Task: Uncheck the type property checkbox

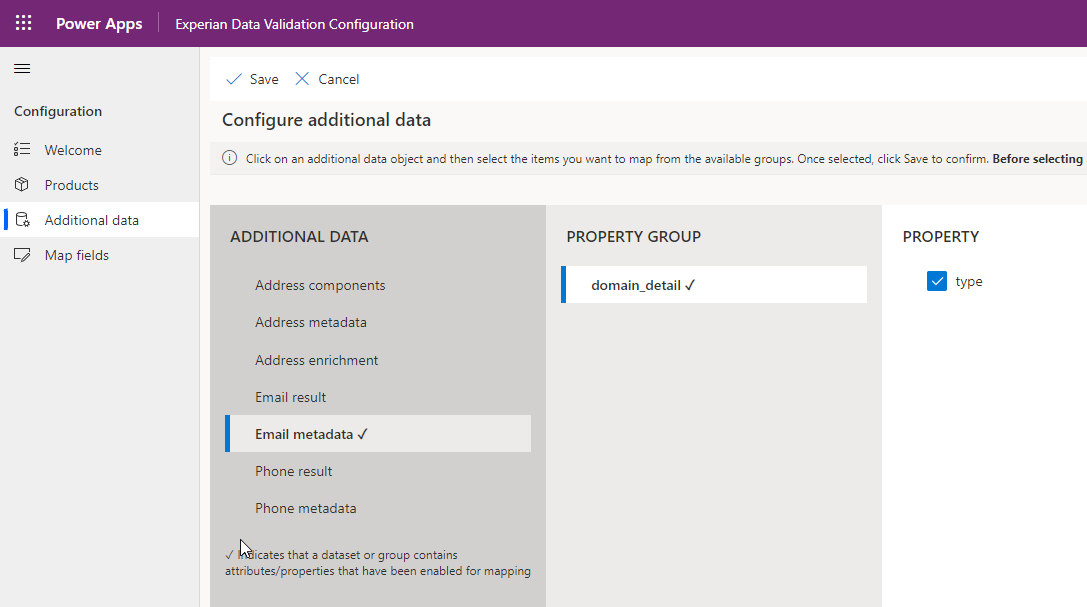Action: [936, 281]
